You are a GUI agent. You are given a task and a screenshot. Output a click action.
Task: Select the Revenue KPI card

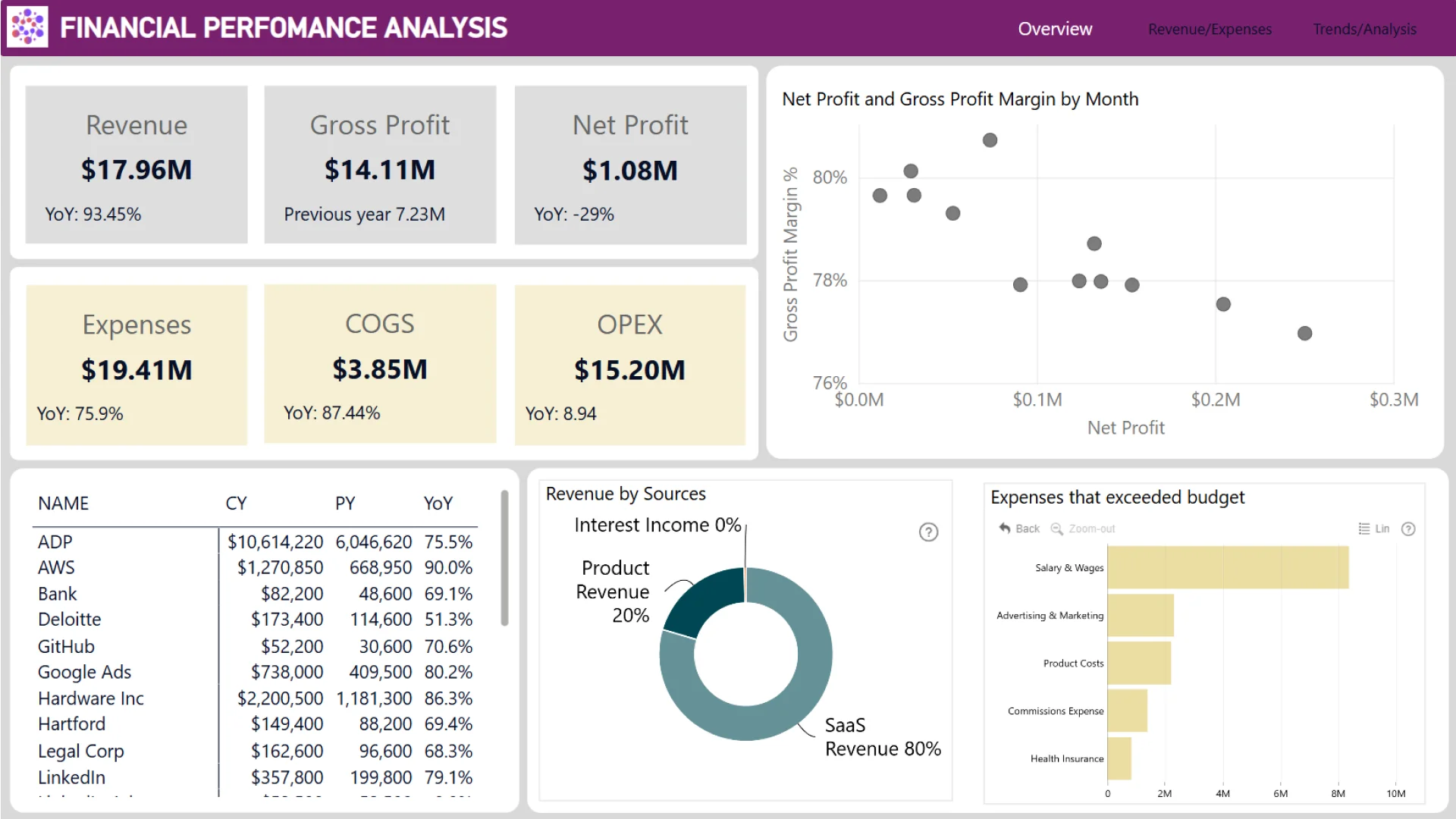pos(136,165)
